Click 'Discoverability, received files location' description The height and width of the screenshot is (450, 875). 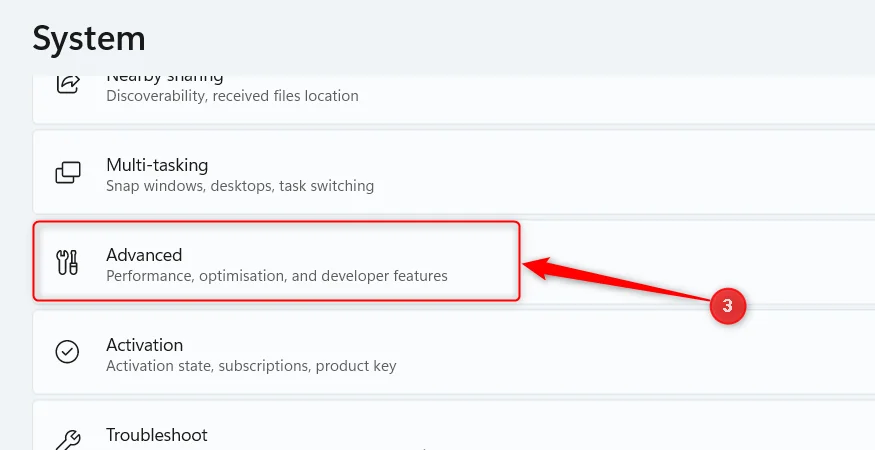[x=232, y=96]
